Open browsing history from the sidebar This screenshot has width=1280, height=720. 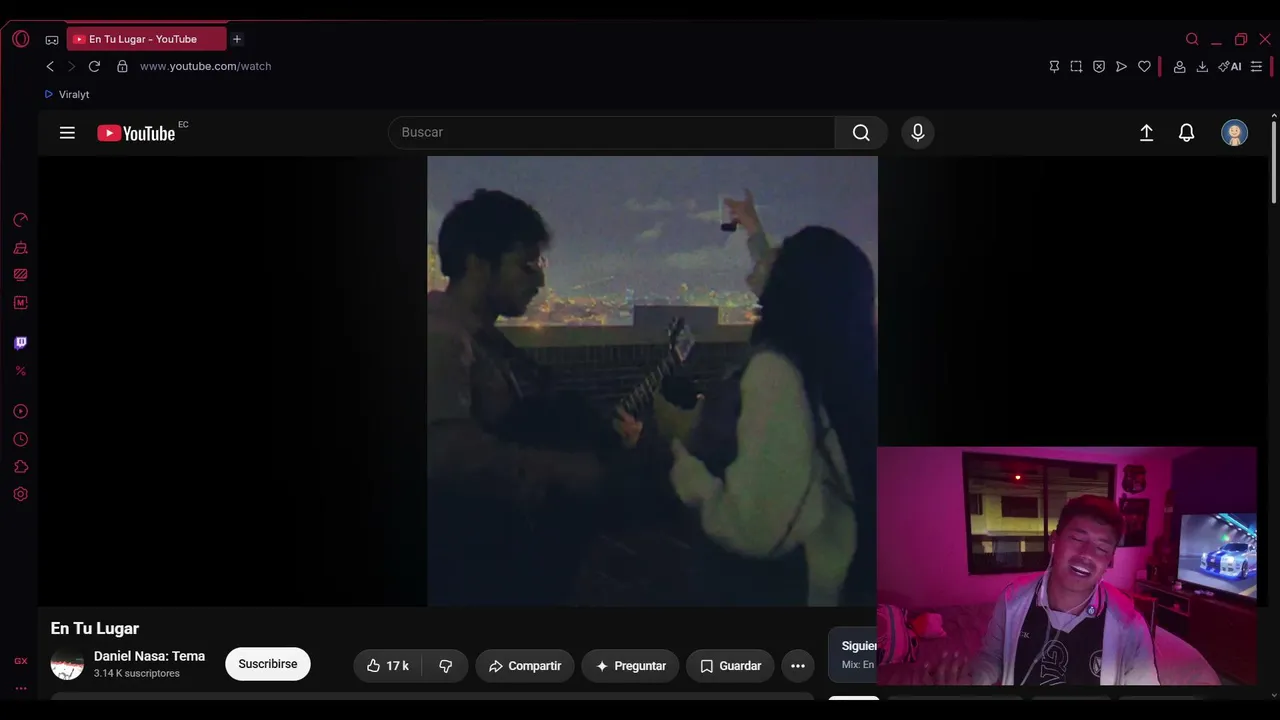click(20, 439)
